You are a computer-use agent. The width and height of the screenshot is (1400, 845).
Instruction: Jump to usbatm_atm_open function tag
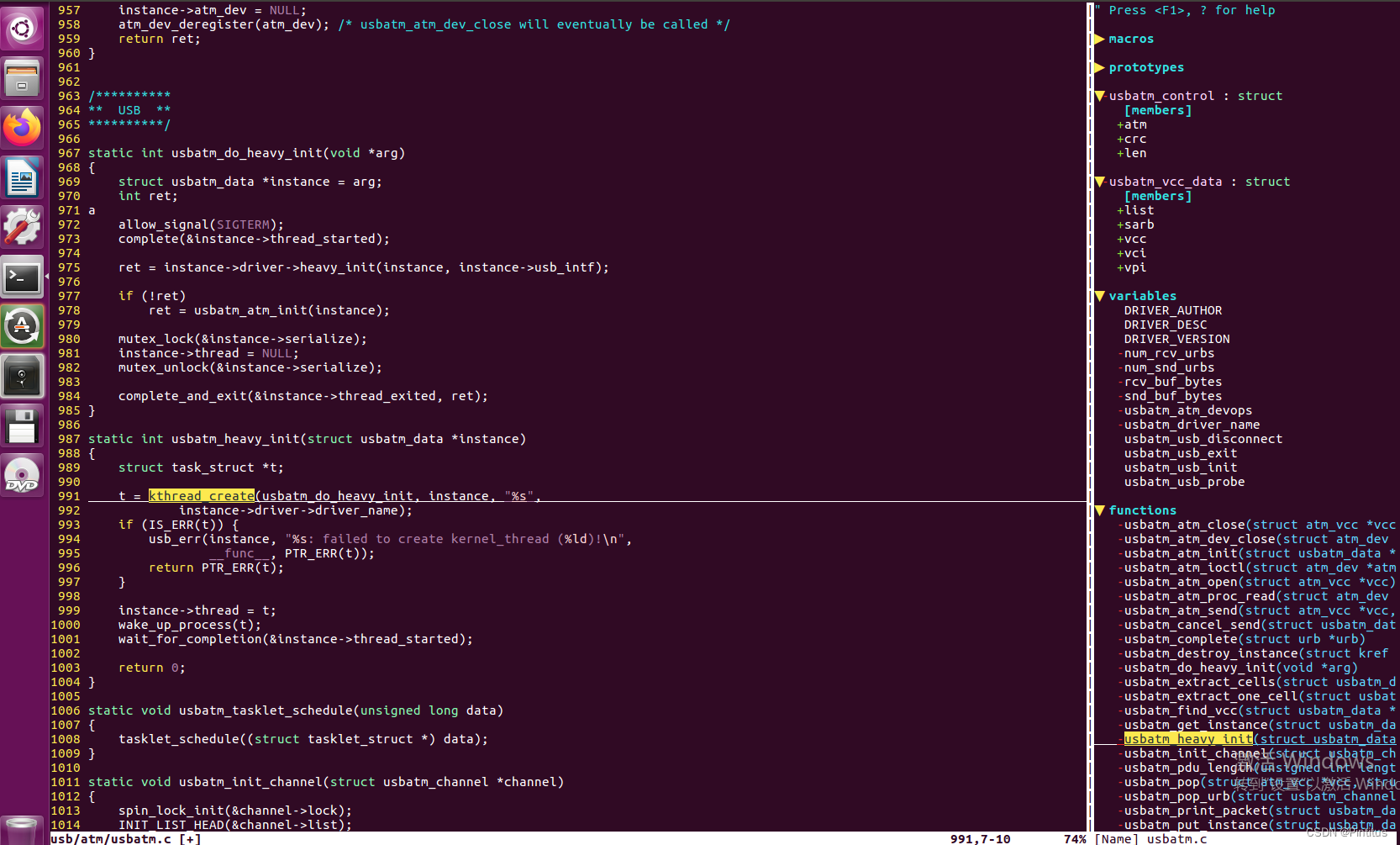point(1181,582)
